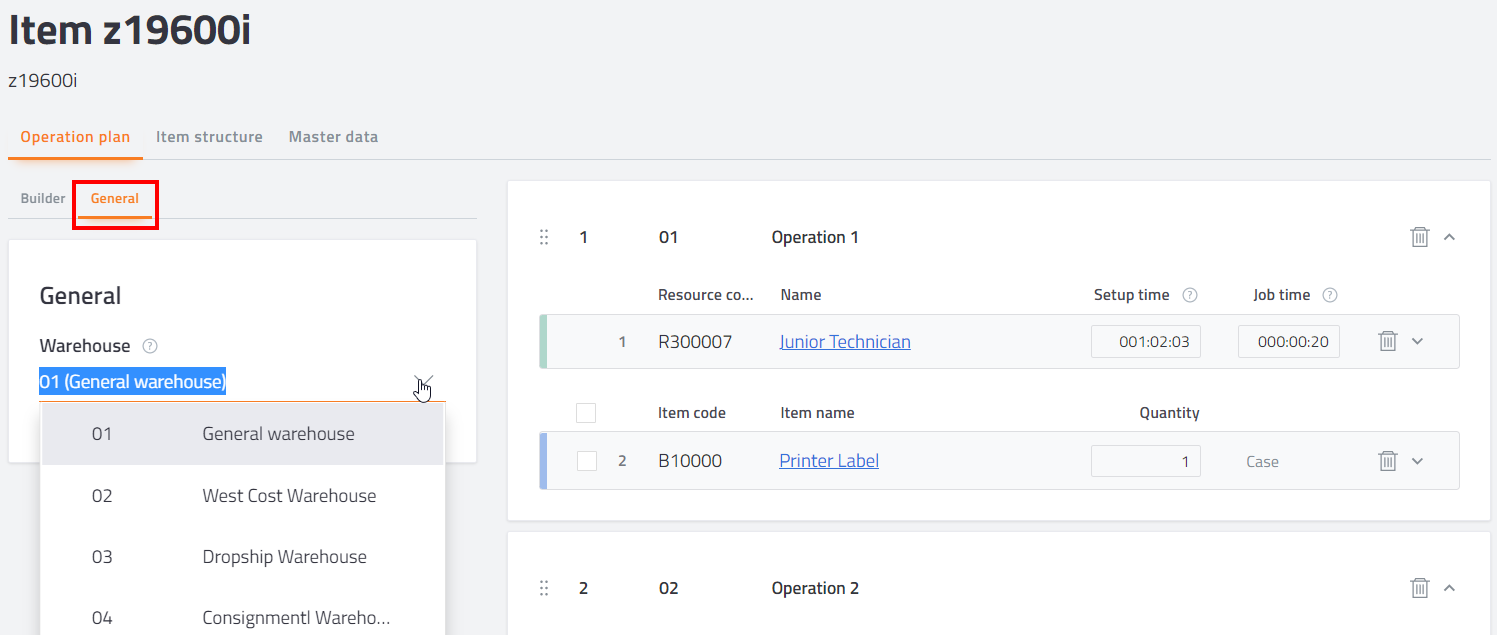The height and width of the screenshot is (635, 1497).
Task: Choose 02 West Cost Warehouse option
Action: (x=242, y=496)
